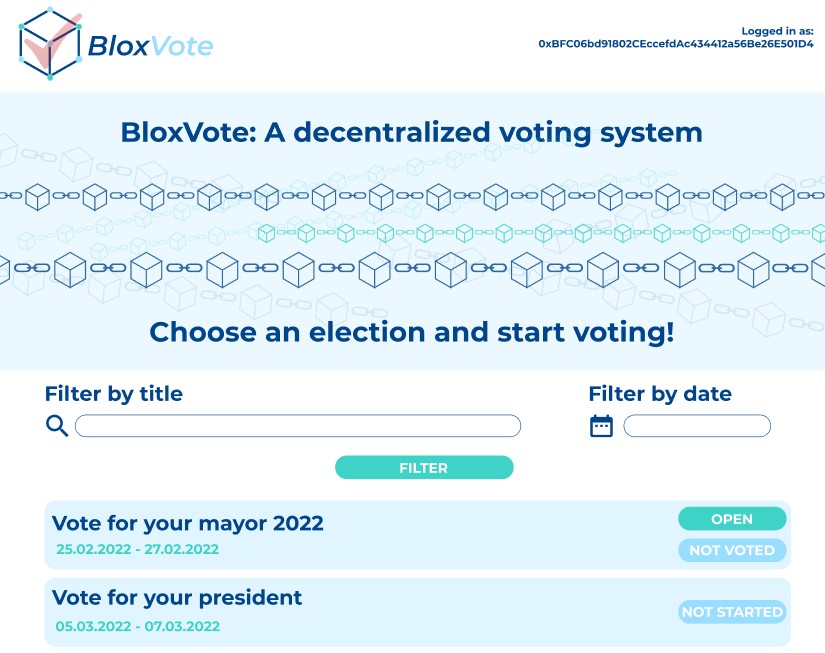
Task: Open the calendar date picker icon
Action: coord(601,425)
